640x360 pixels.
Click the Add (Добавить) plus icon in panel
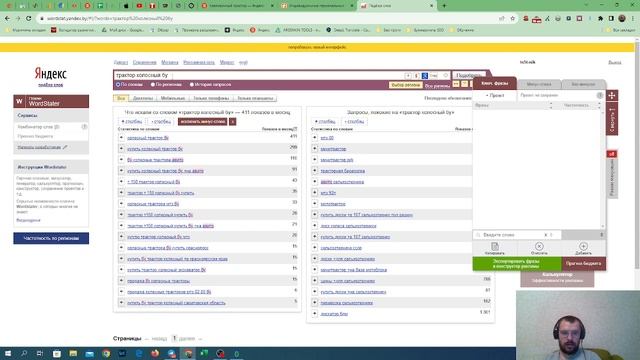pyautogui.click(x=583, y=248)
